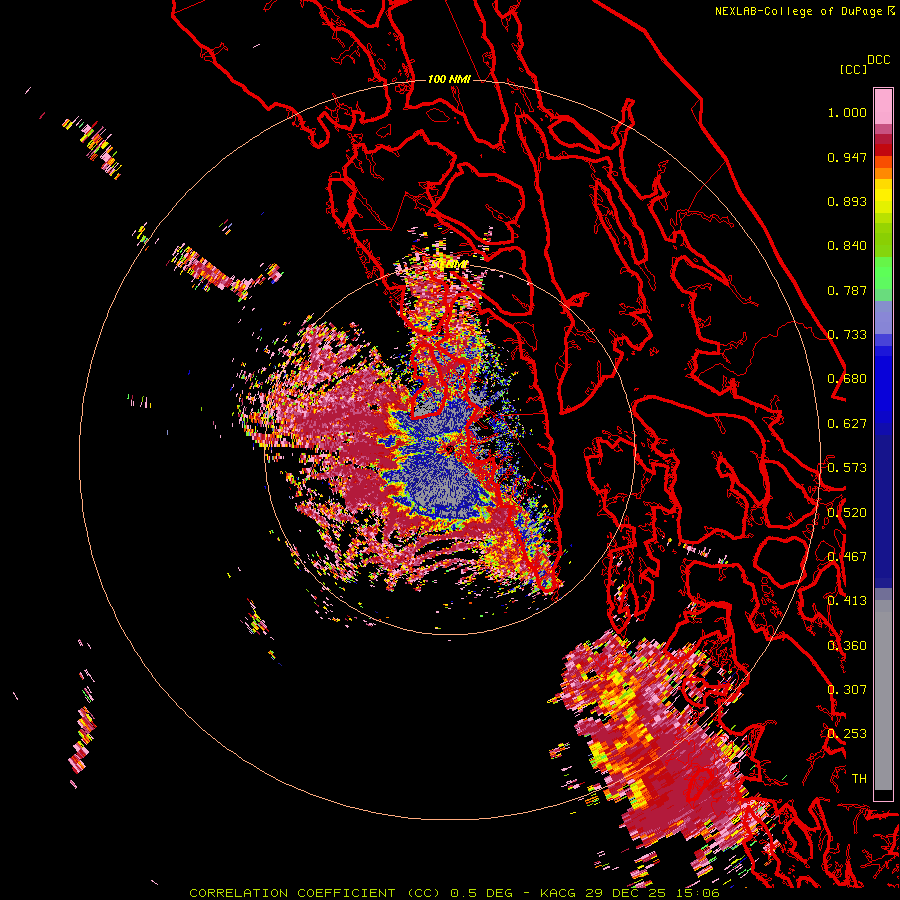The width and height of the screenshot is (900, 900).
Task: Click the KACG station identifier
Action: pos(558,893)
